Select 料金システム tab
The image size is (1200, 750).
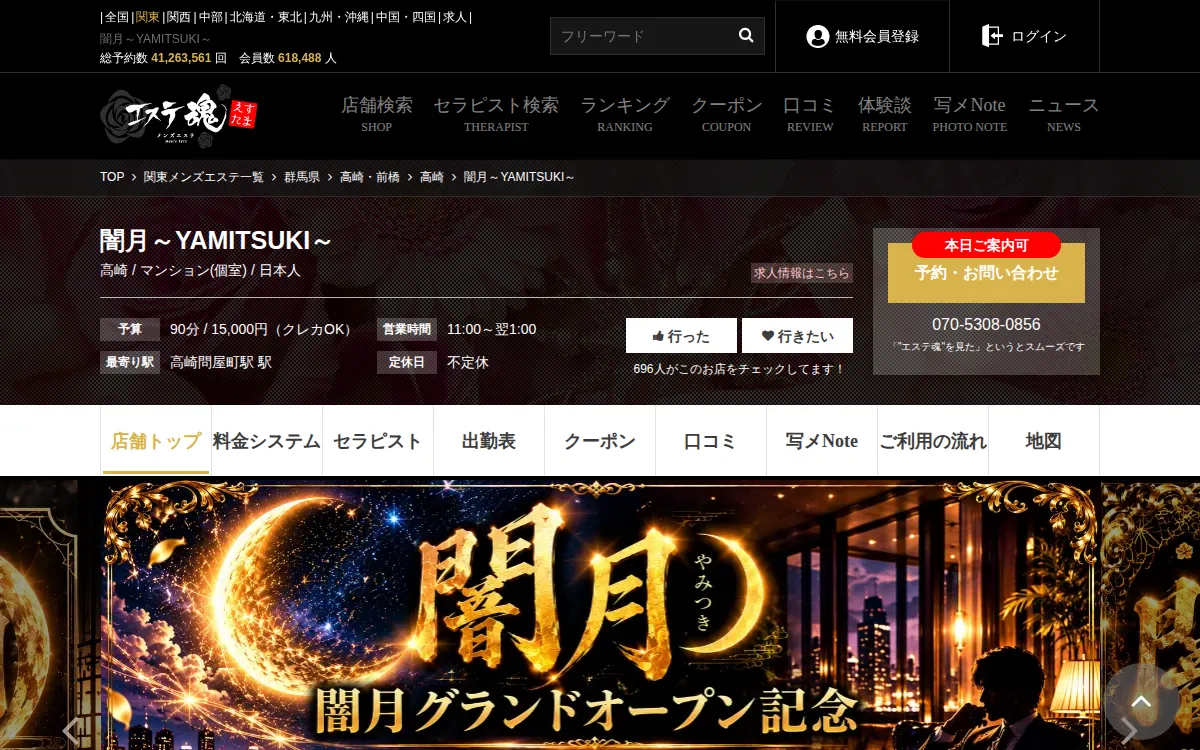click(267, 441)
